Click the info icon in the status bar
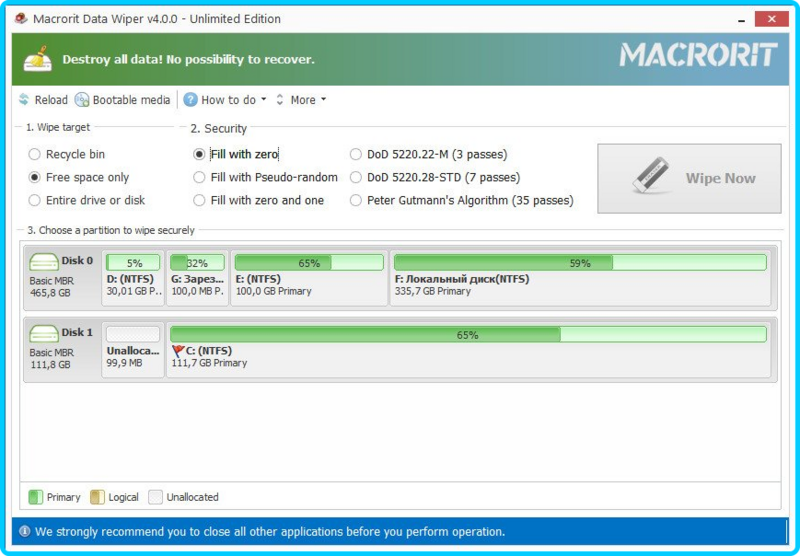The height and width of the screenshot is (556, 800). click(24, 532)
